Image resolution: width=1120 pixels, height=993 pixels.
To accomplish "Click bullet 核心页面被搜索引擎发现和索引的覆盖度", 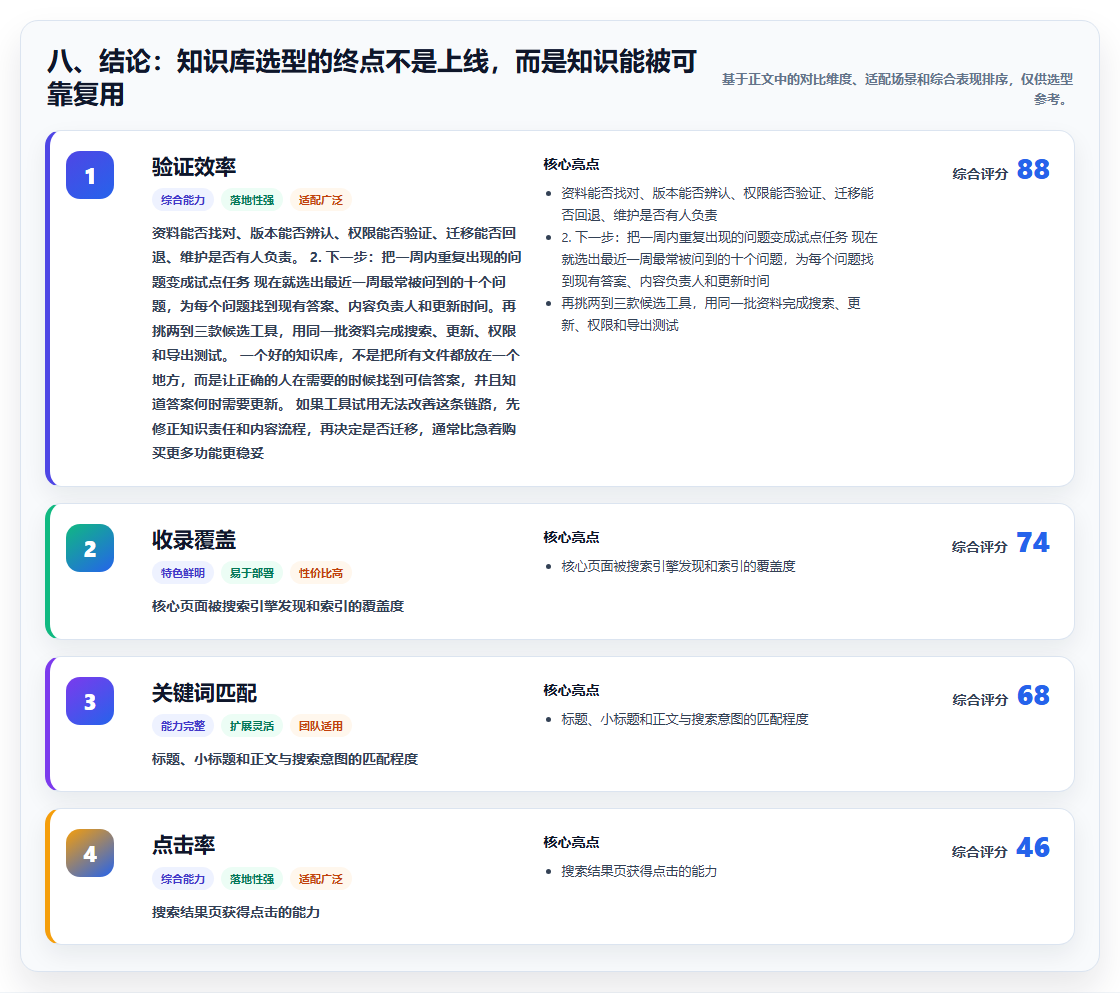I will point(678,566).
